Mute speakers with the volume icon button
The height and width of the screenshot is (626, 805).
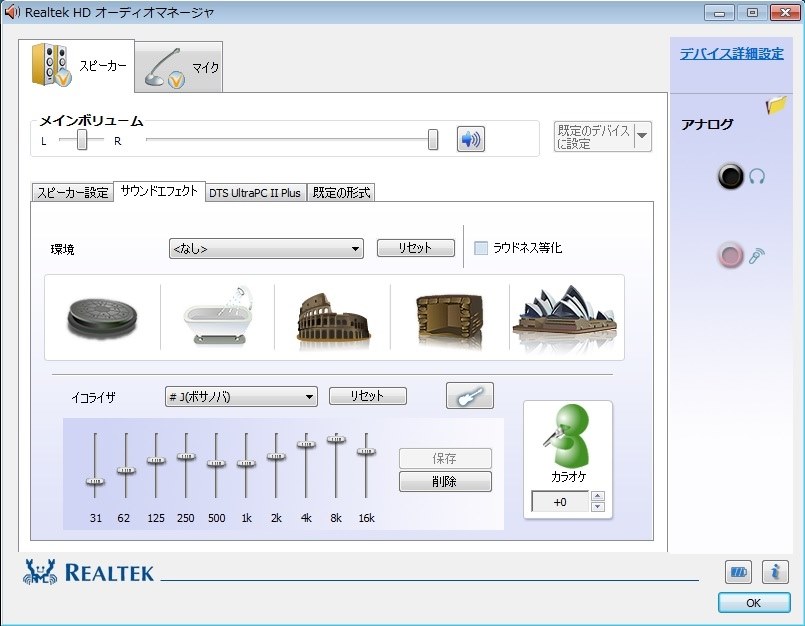[471, 139]
